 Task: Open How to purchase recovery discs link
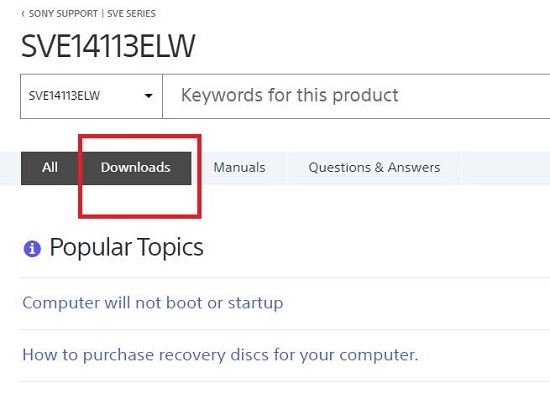coord(220,355)
